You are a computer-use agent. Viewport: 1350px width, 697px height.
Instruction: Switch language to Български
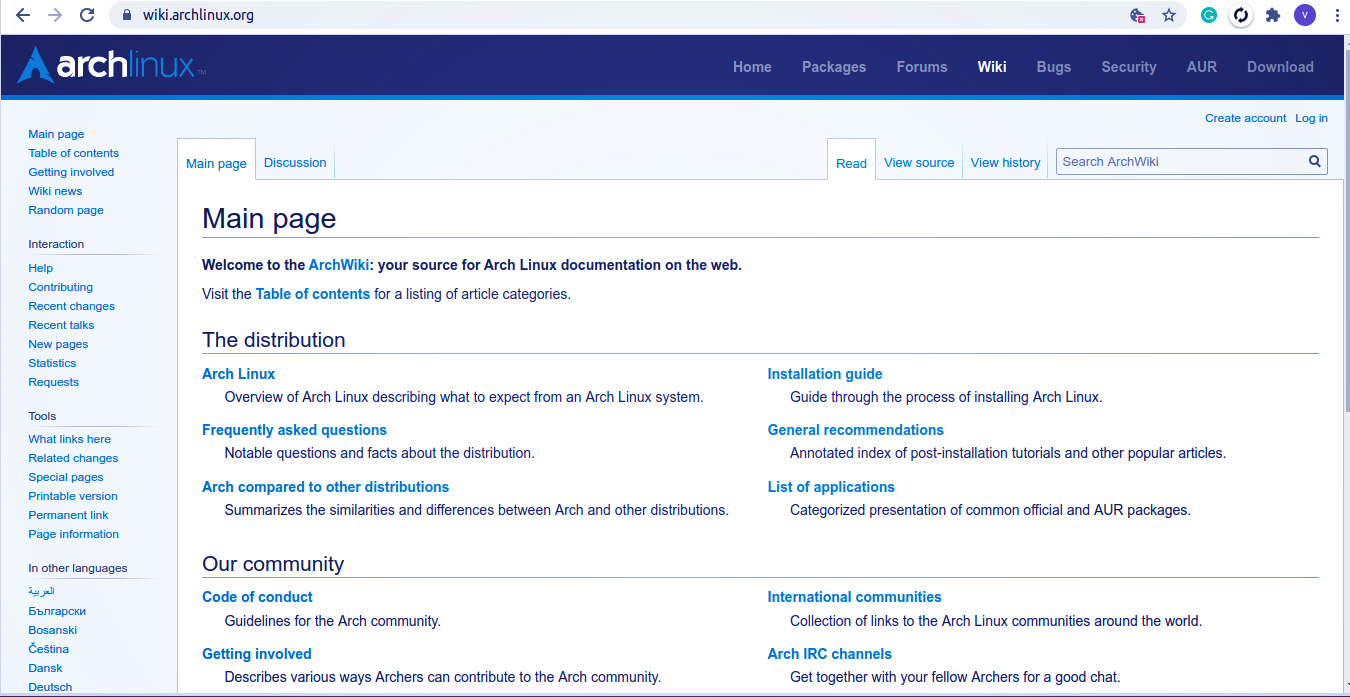[57, 611]
